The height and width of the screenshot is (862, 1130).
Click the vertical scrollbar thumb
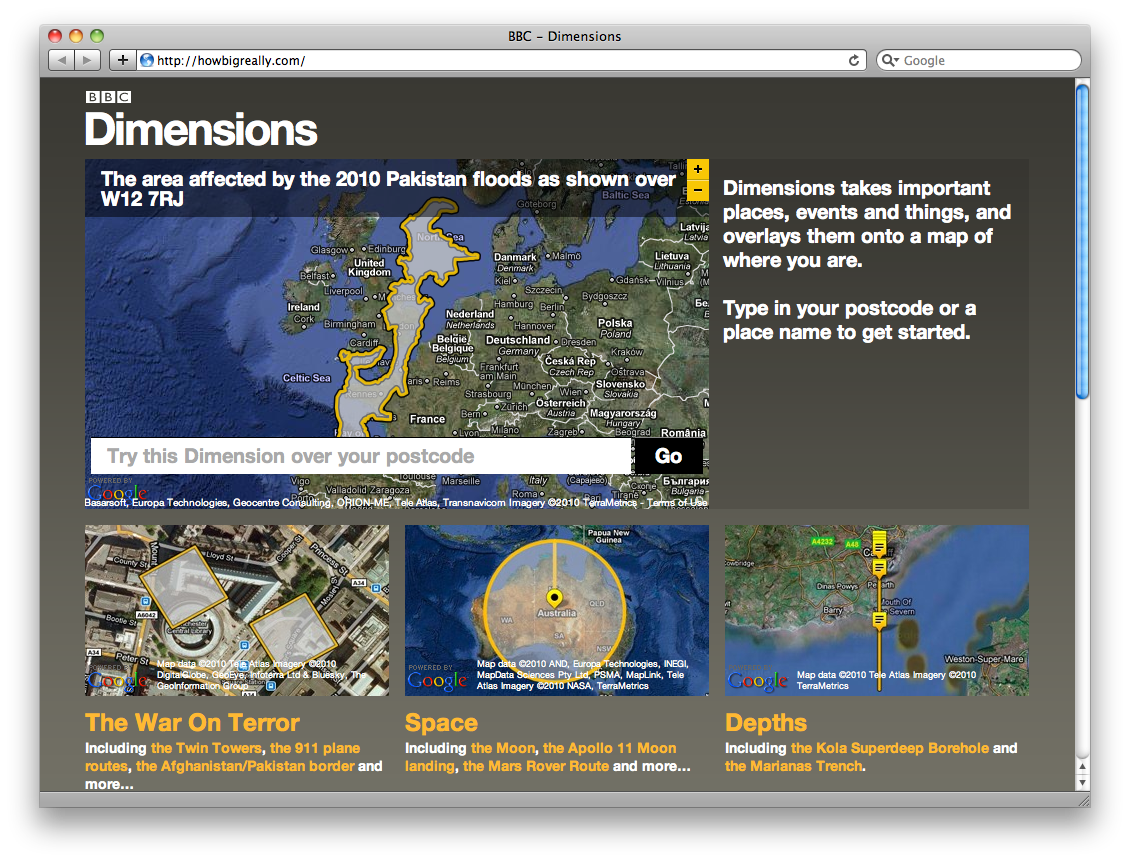click(x=1082, y=241)
